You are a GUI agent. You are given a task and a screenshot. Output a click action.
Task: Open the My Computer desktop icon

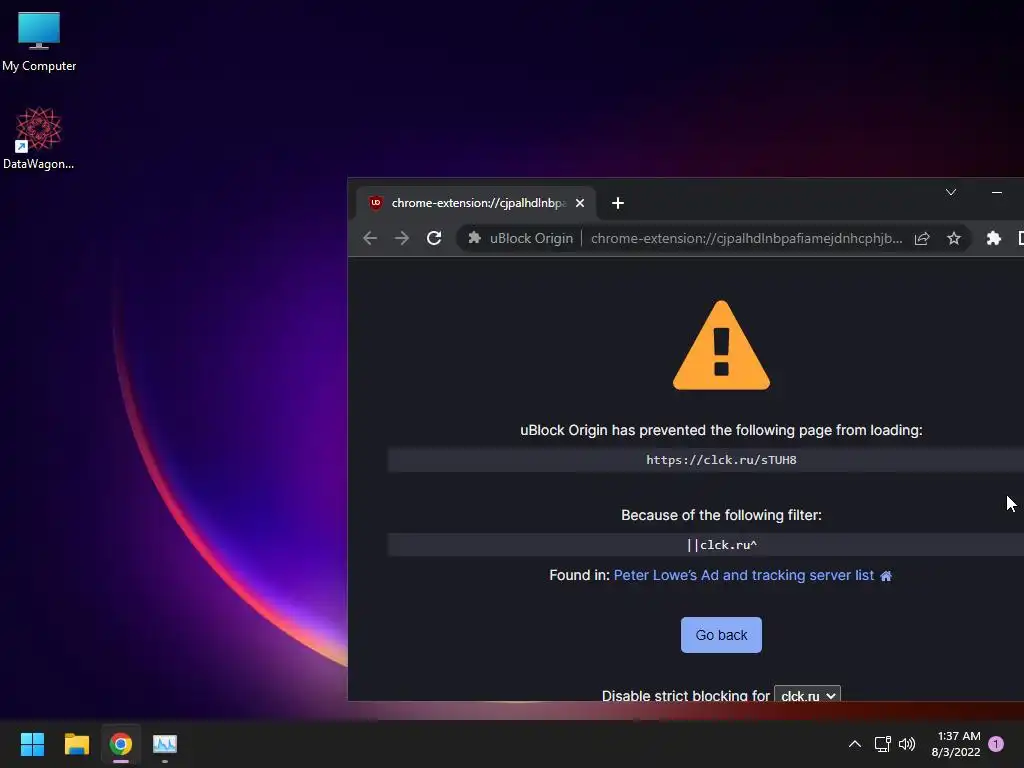[x=39, y=42]
